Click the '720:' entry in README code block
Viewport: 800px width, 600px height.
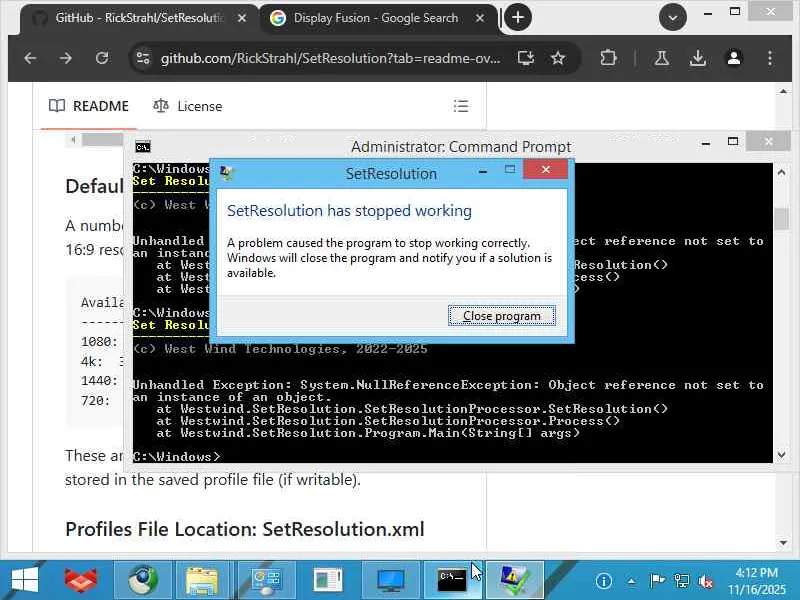[x=95, y=401]
